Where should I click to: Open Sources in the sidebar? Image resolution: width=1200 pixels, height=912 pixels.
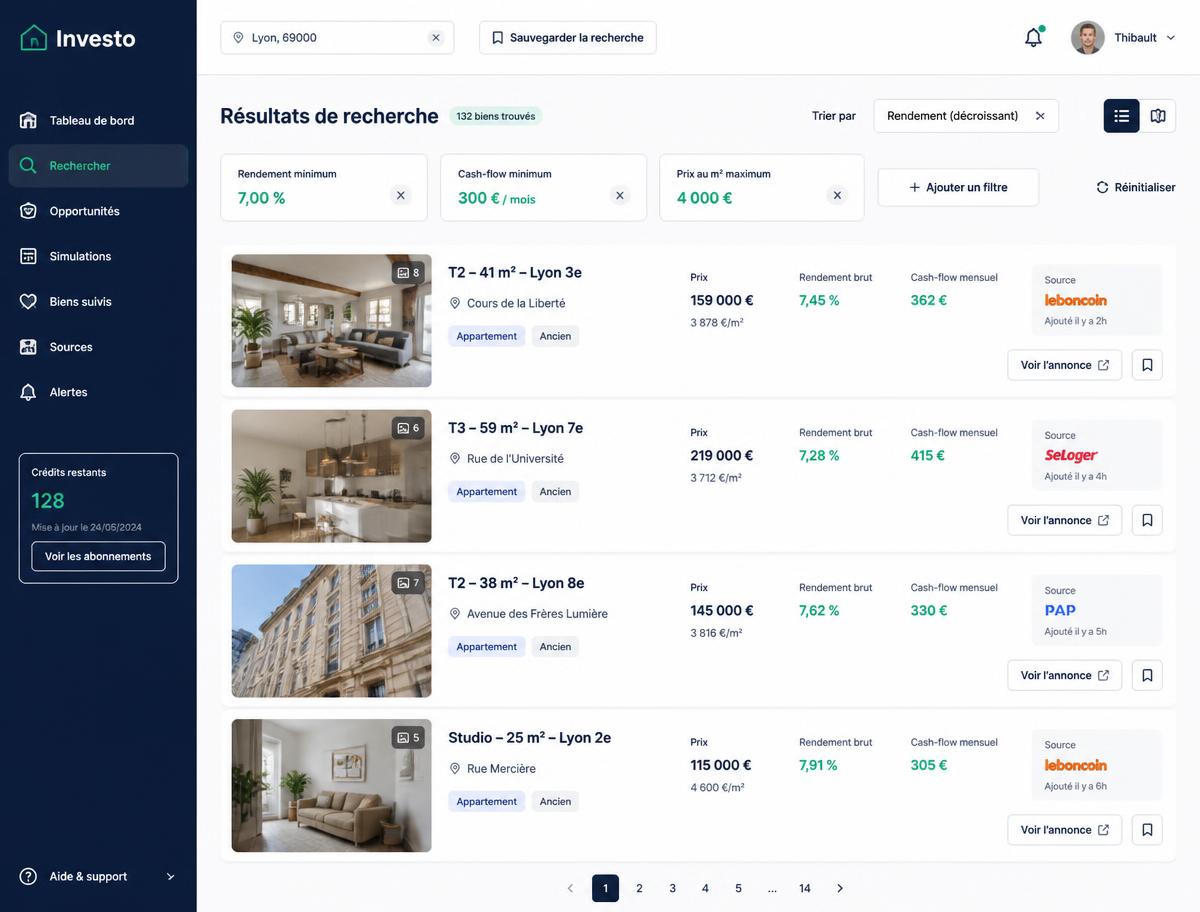point(98,347)
